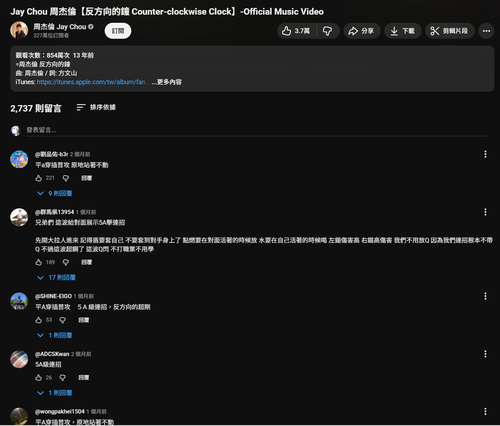
Task: Open the comment sort menu 排序依據
Action: pos(96,107)
